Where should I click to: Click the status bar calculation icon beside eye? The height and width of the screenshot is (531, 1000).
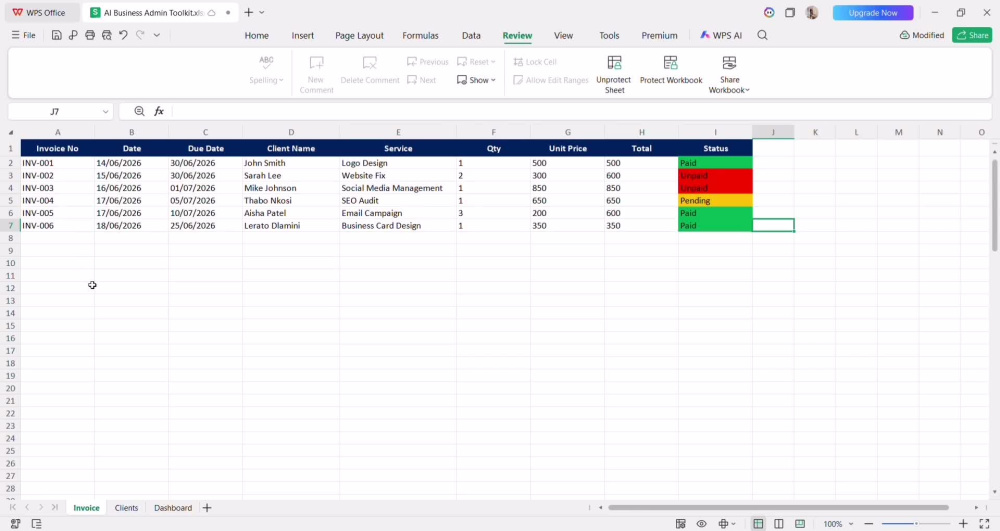click(x=680, y=524)
